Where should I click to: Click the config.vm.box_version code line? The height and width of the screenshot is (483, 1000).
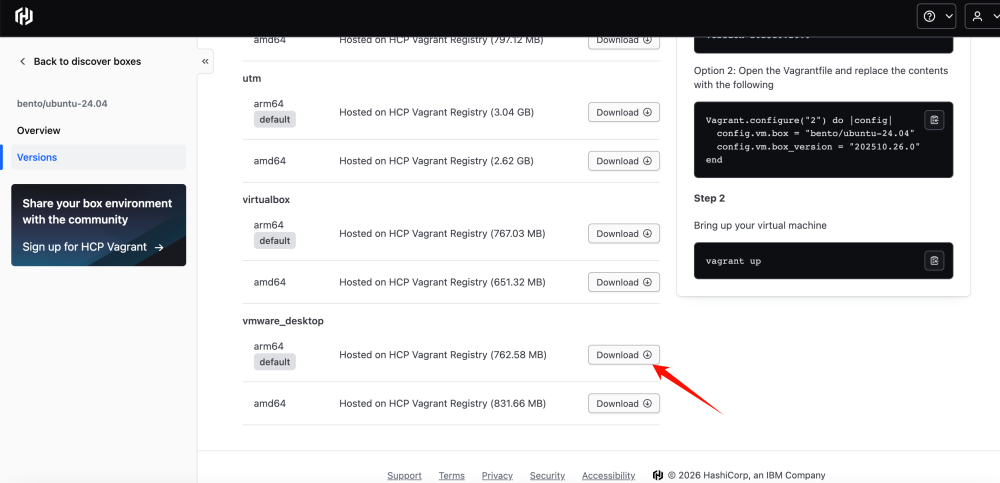818,147
